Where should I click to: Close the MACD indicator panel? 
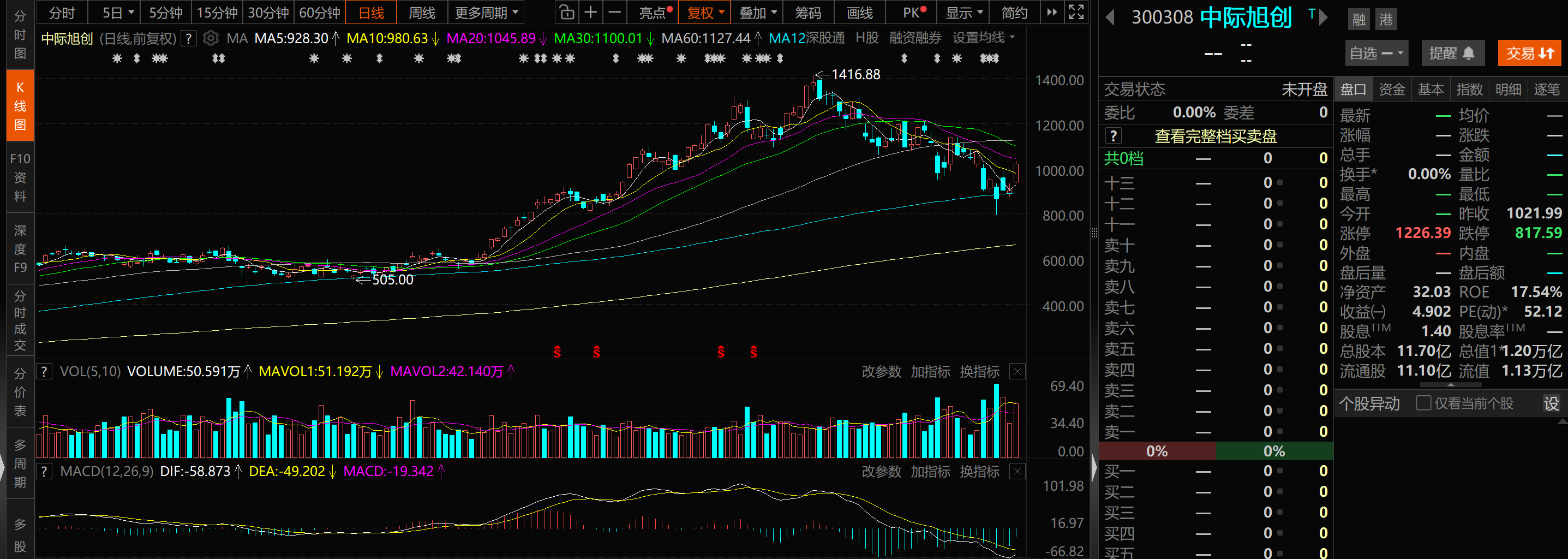(1017, 471)
